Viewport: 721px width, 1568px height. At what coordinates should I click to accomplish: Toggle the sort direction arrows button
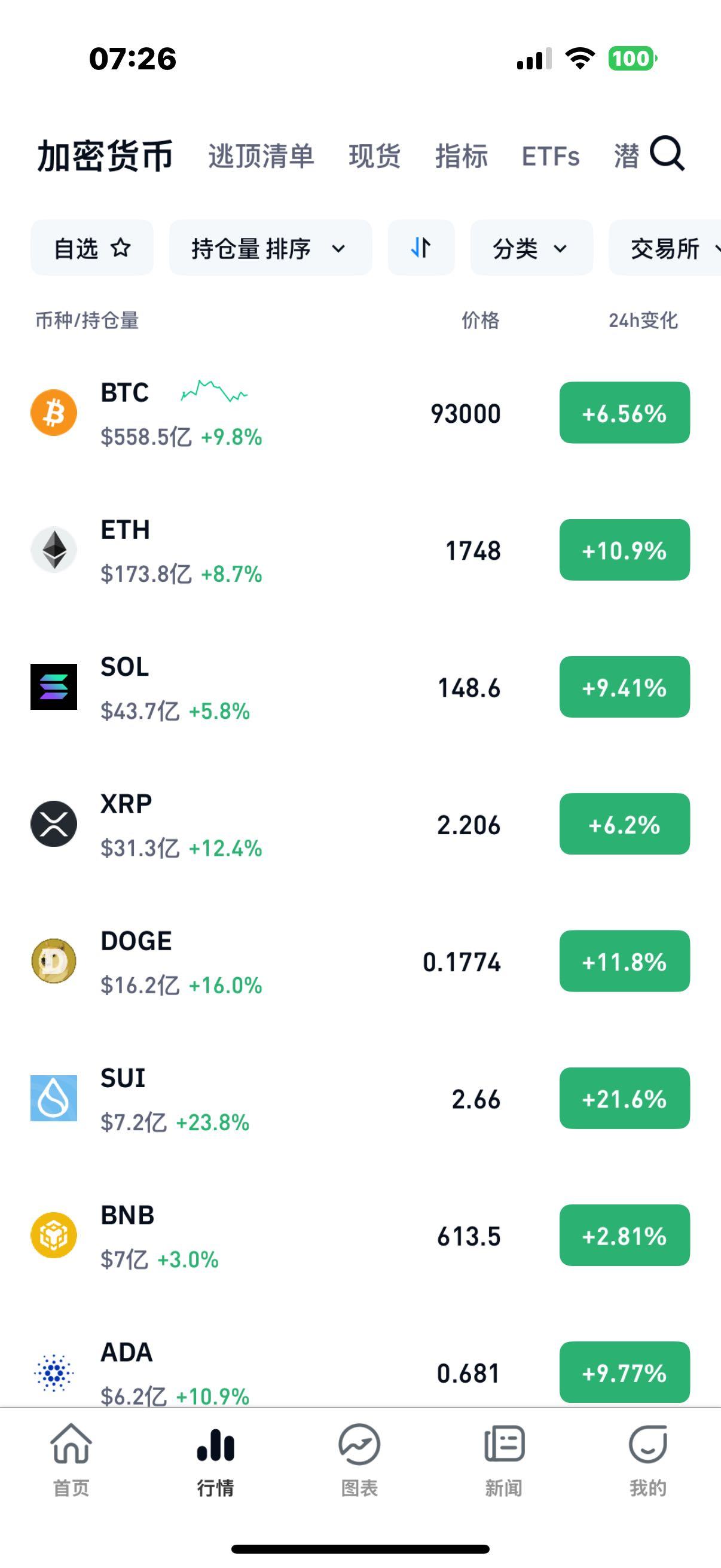tap(421, 248)
